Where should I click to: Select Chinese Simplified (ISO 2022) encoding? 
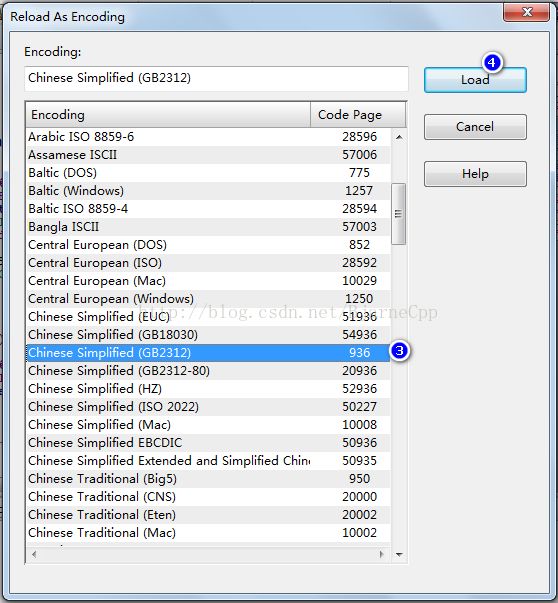(x=208, y=407)
